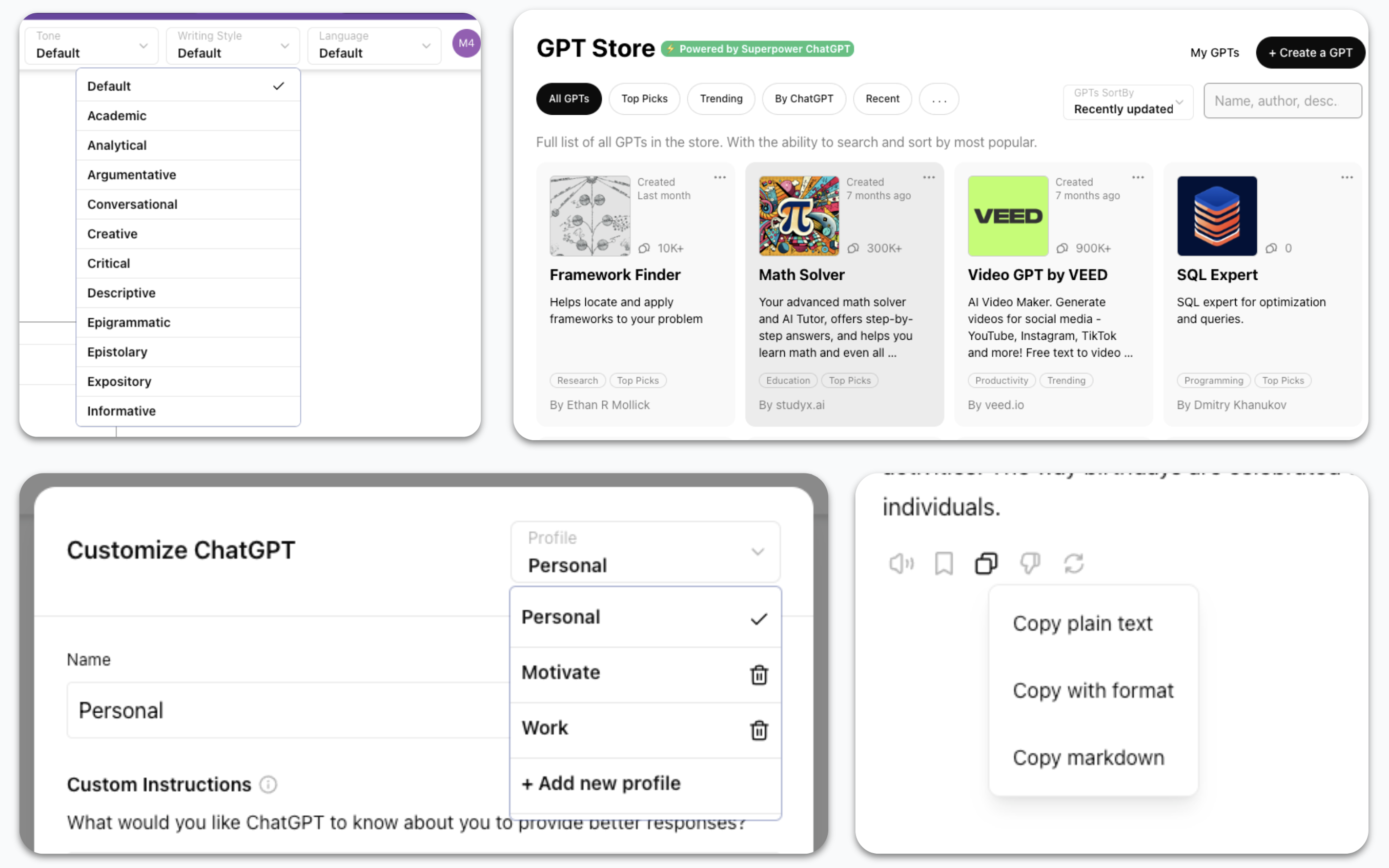Click Add new profile

point(600,783)
